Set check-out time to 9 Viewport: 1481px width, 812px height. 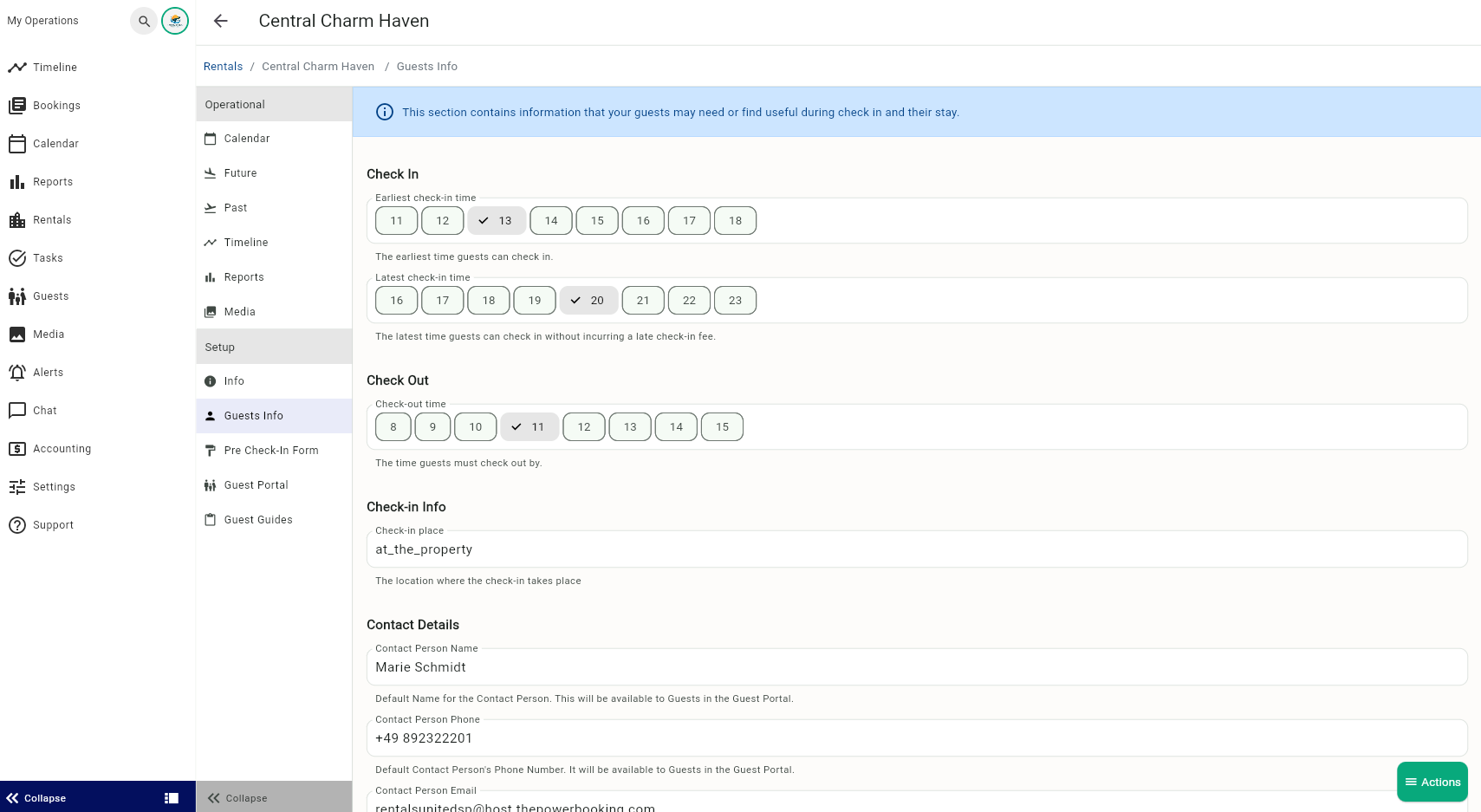433,427
